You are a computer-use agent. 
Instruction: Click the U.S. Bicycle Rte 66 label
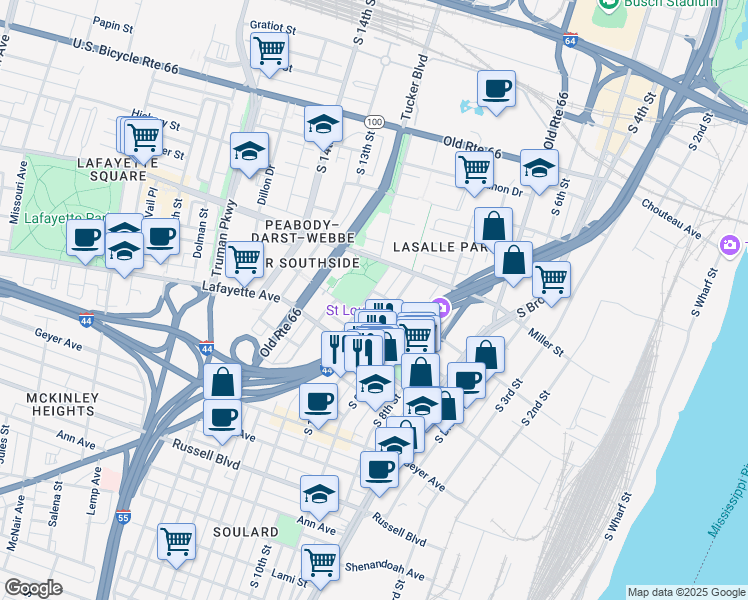(126, 57)
